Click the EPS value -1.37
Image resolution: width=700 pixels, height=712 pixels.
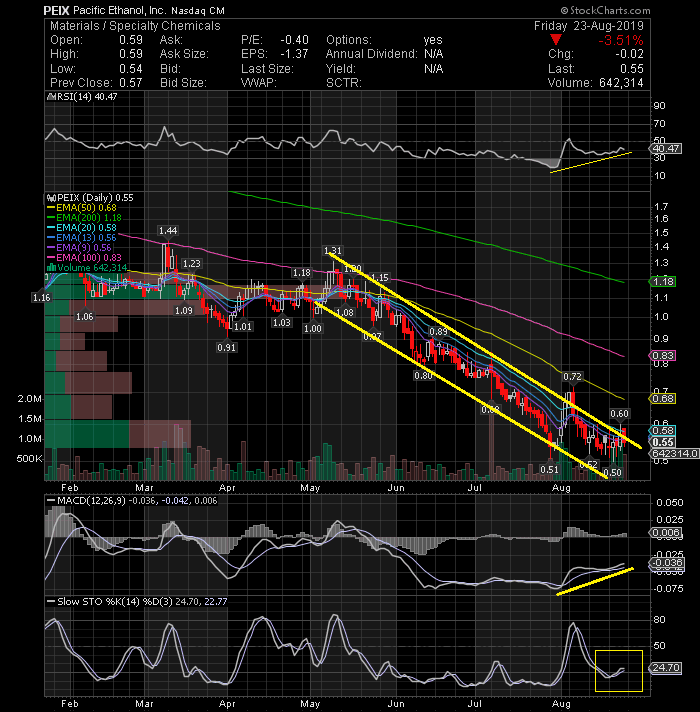pyautogui.click(x=294, y=54)
